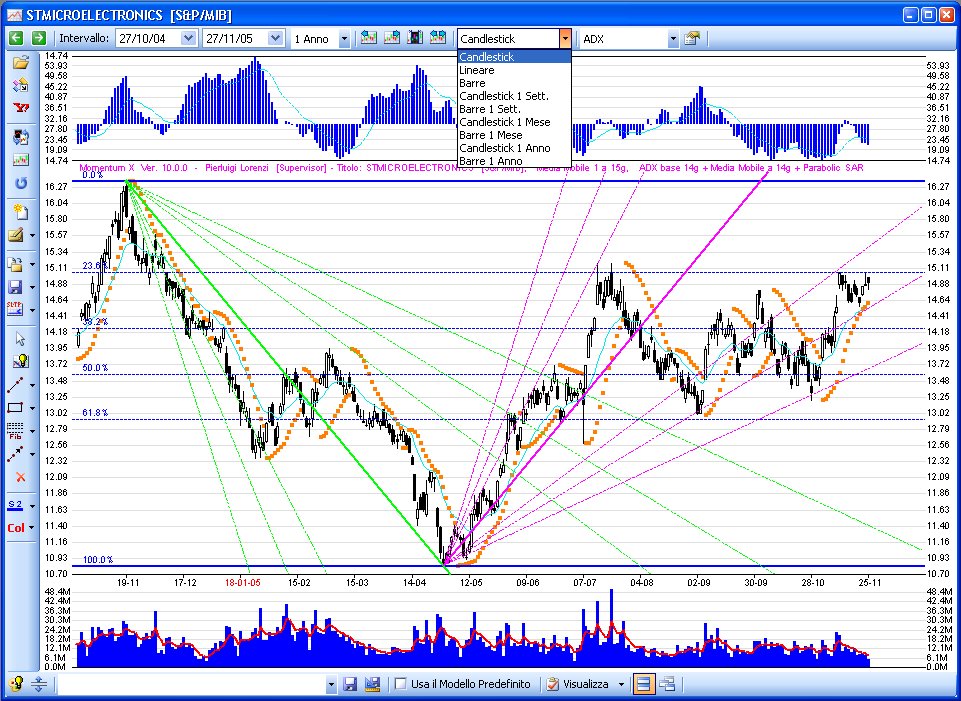Choose 'Barre 1 Anno' option
Viewport: 961px width, 701px height.
pos(514,161)
